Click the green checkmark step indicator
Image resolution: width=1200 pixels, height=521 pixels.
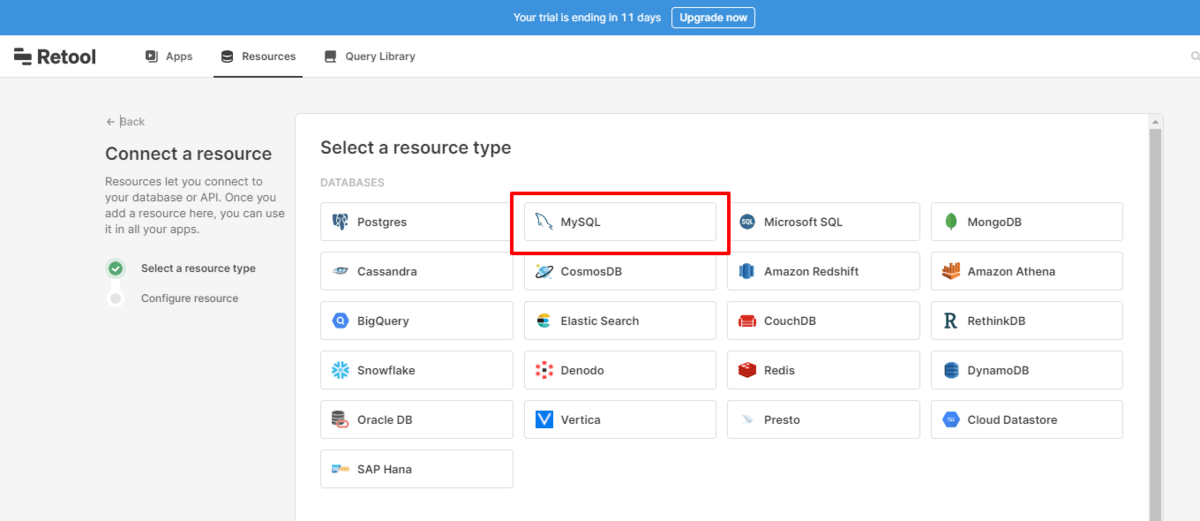click(x=116, y=268)
